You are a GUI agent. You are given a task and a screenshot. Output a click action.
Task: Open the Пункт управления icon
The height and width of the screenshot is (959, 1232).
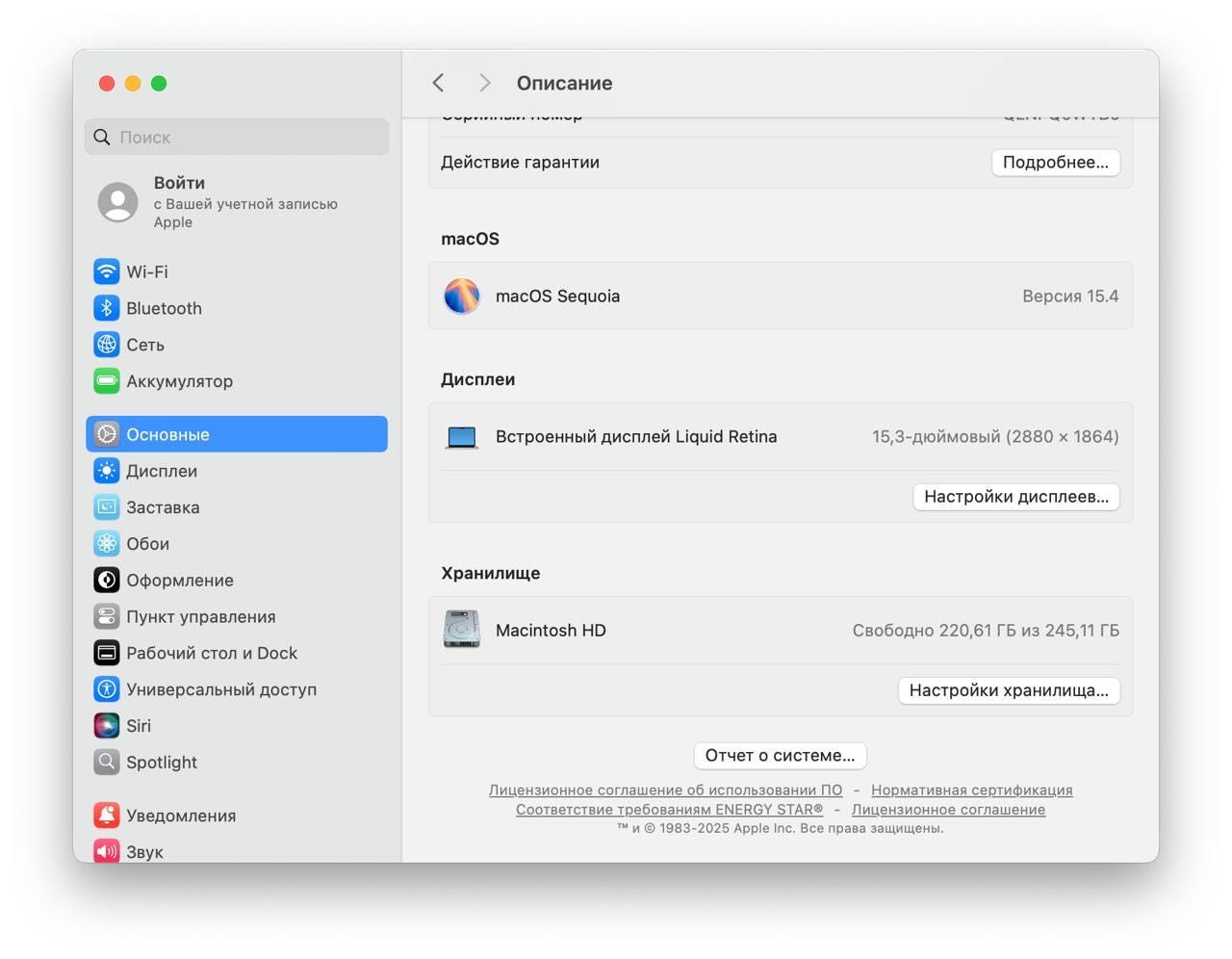coord(107,616)
